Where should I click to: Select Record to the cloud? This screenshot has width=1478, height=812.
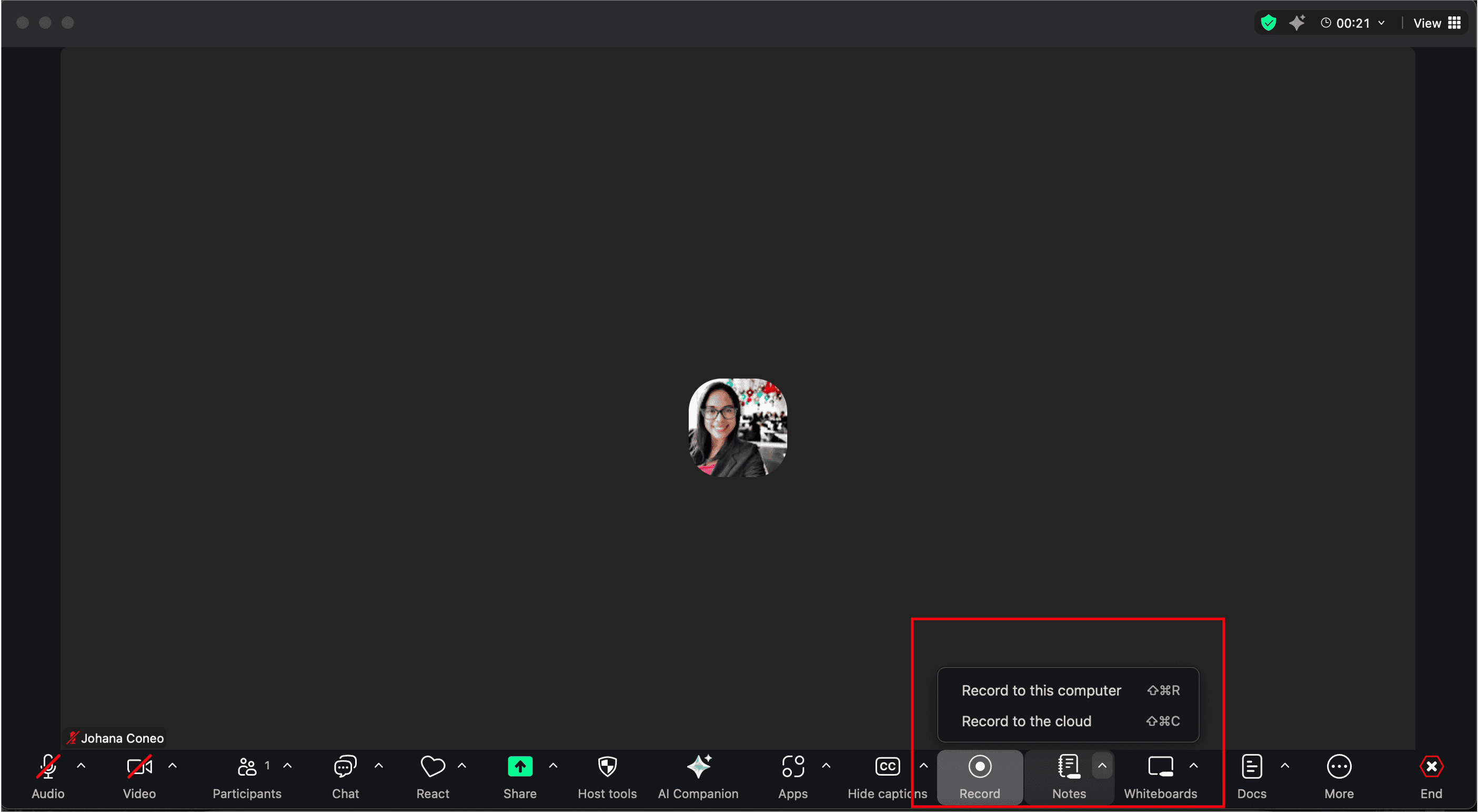[1027, 721]
